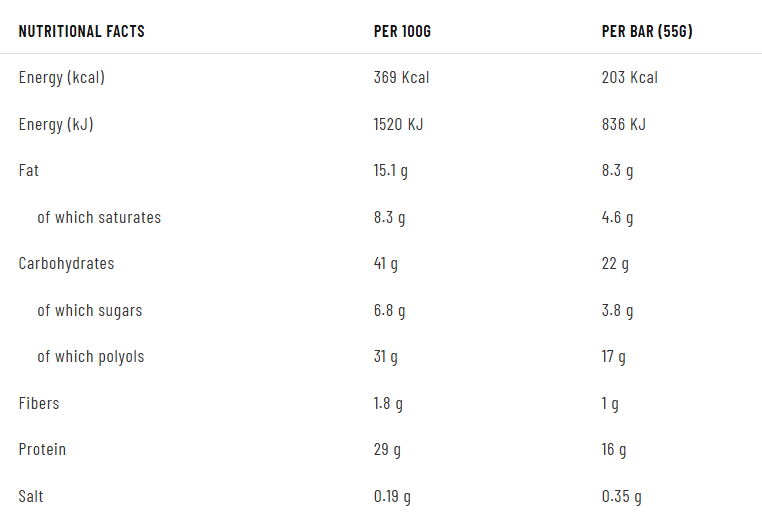Click the 836 KJ per bar value
762x523 pixels.
click(624, 124)
